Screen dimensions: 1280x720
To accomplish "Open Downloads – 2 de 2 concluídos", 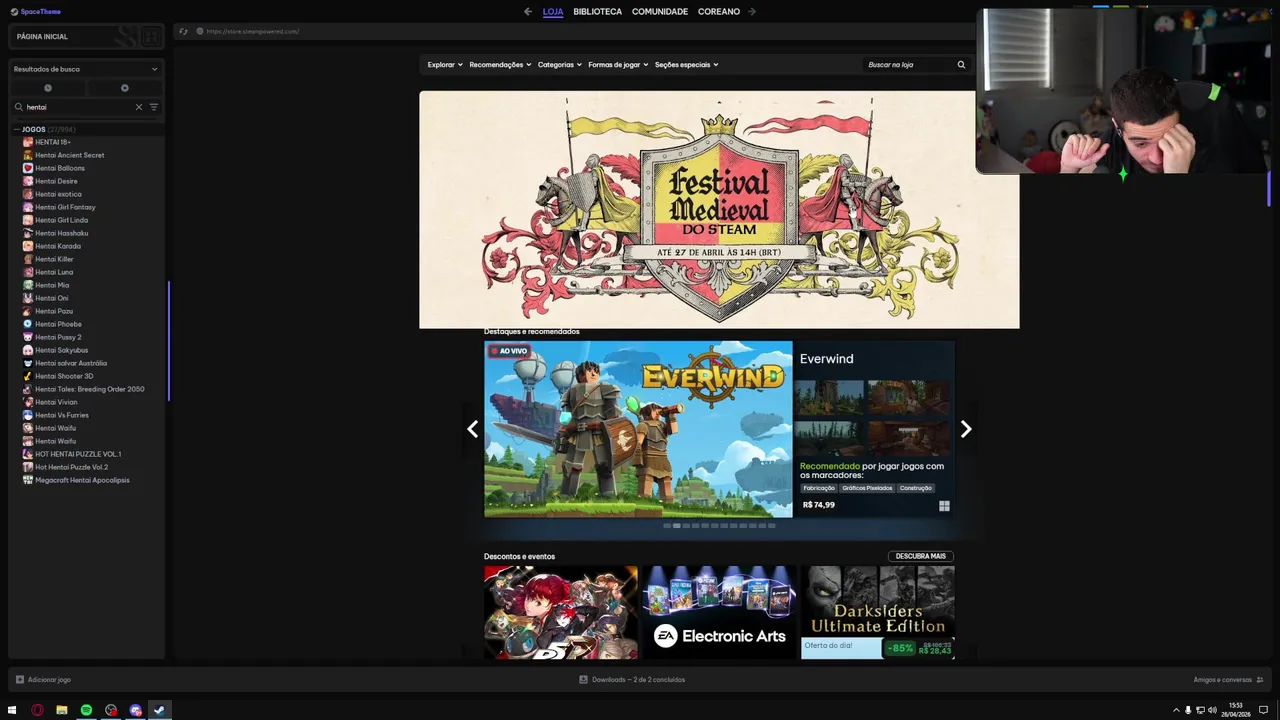I will coord(638,680).
